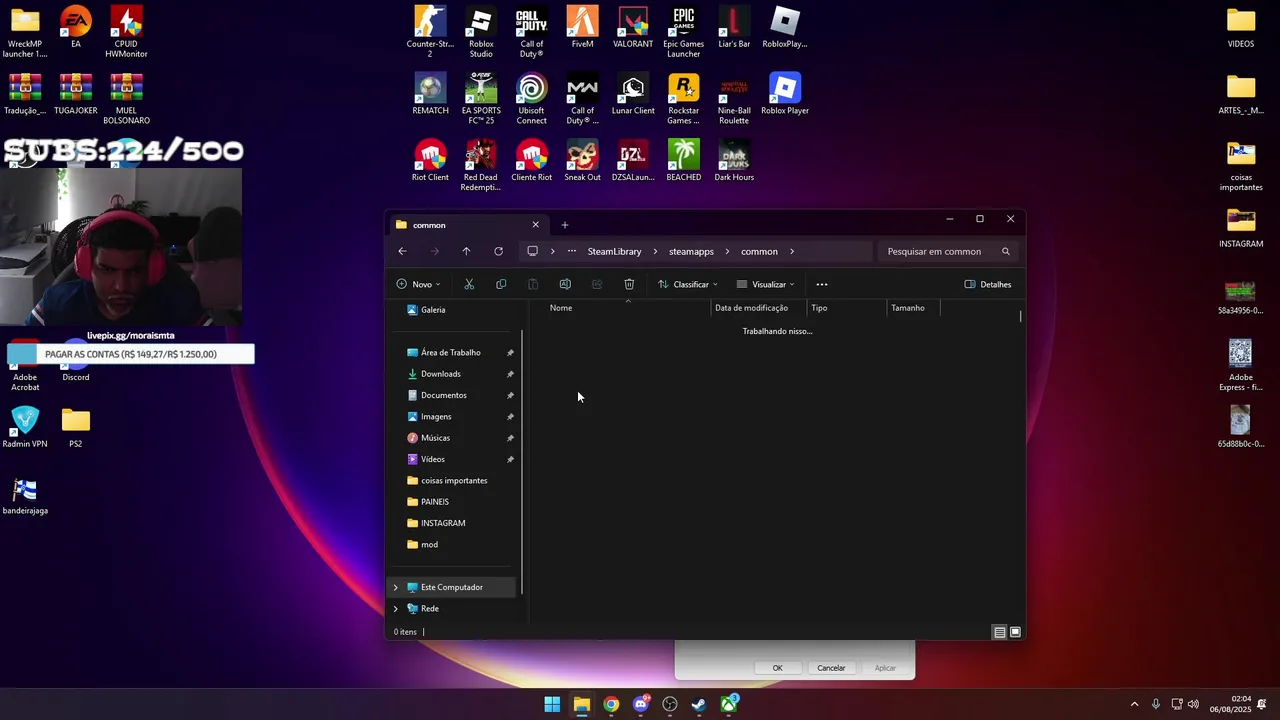Open the Windows Start menu

tap(552, 704)
